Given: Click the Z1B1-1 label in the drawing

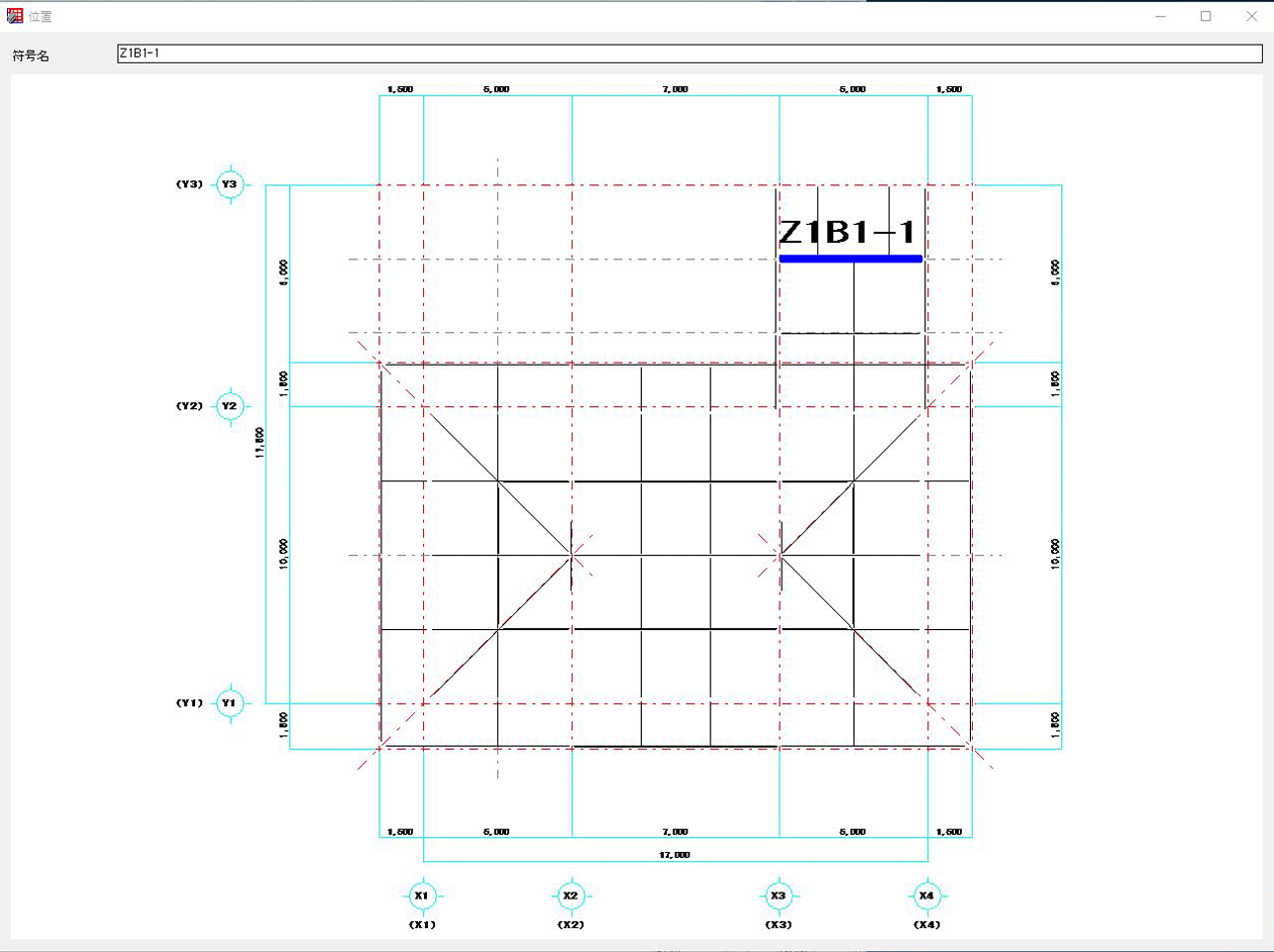Looking at the screenshot, I should point(848,233).
